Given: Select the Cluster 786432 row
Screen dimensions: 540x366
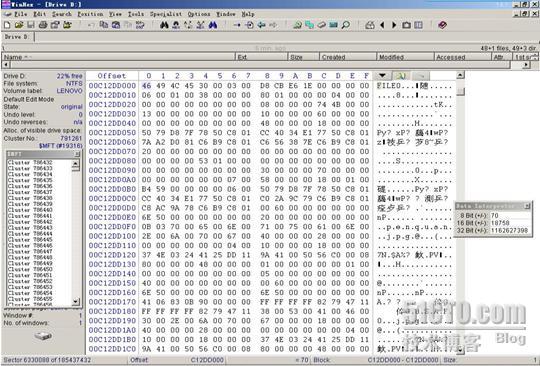Looking at the screenshot, I should tap(30, 162).
